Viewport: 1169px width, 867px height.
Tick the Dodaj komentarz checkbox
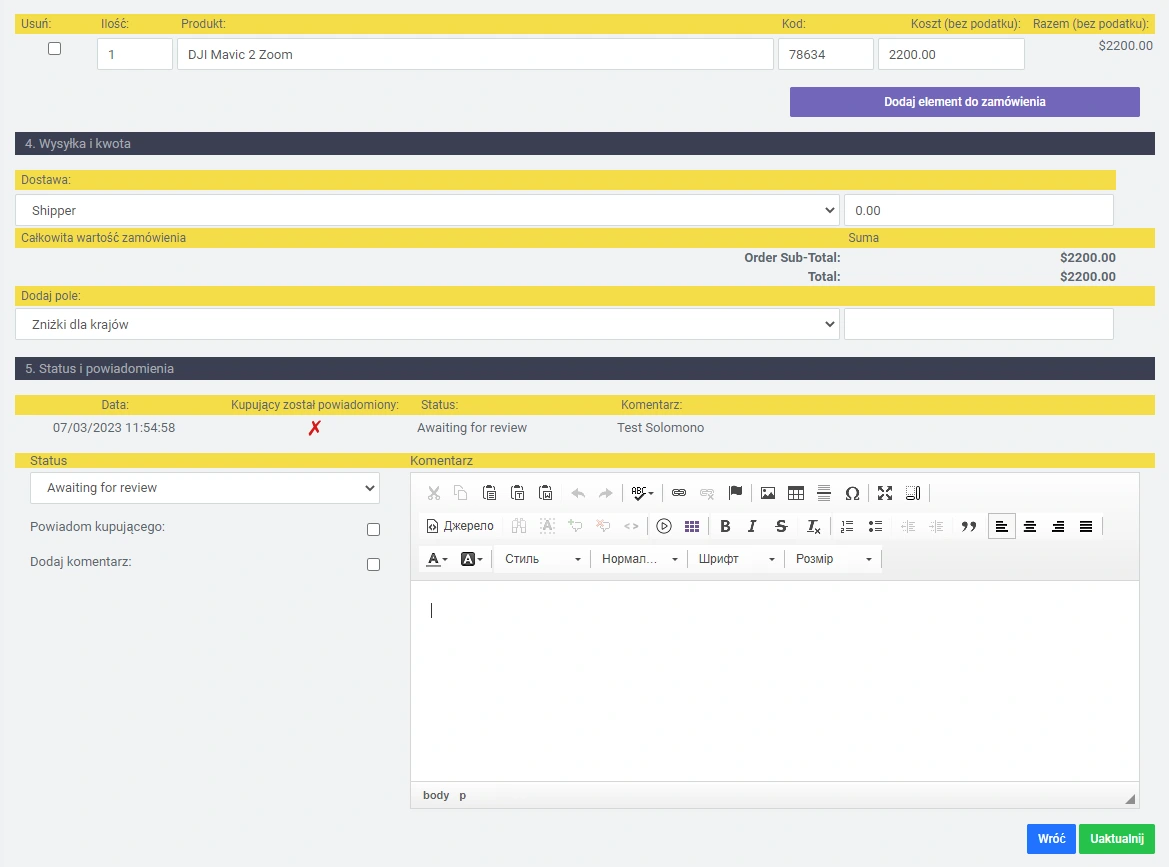[x=373, y=564]
